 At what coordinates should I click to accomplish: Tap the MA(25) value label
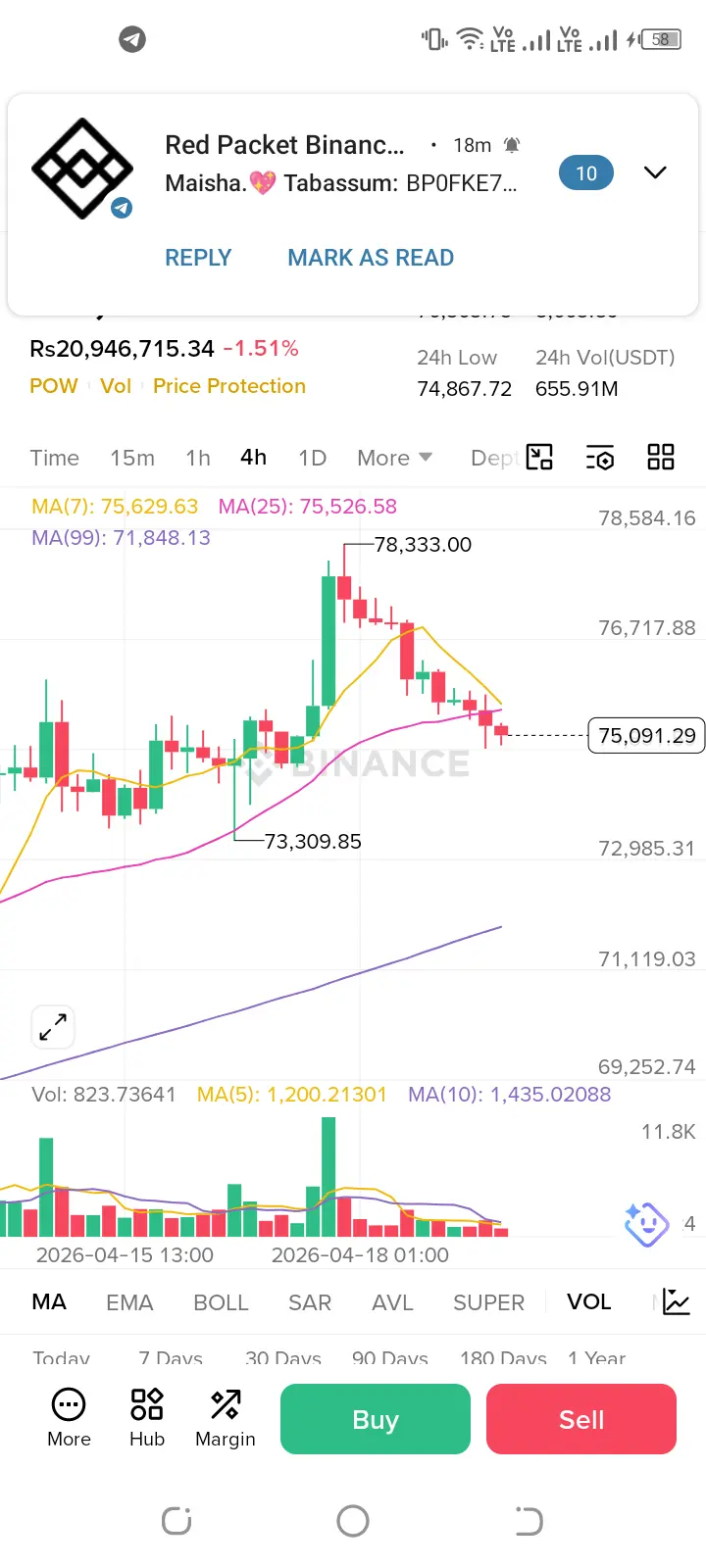[x=308, y=507]
